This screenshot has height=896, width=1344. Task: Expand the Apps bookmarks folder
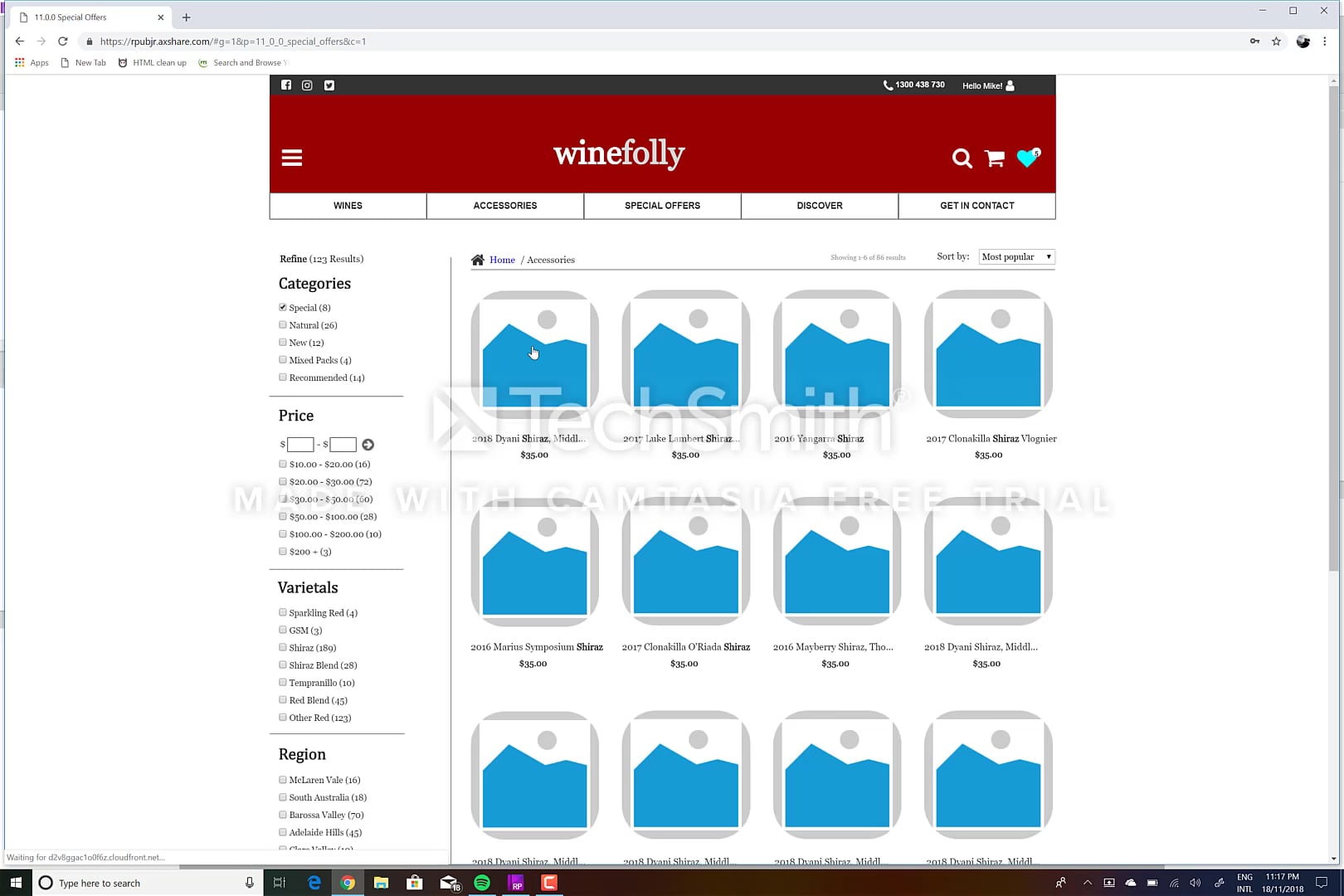(x=32, y=62)
